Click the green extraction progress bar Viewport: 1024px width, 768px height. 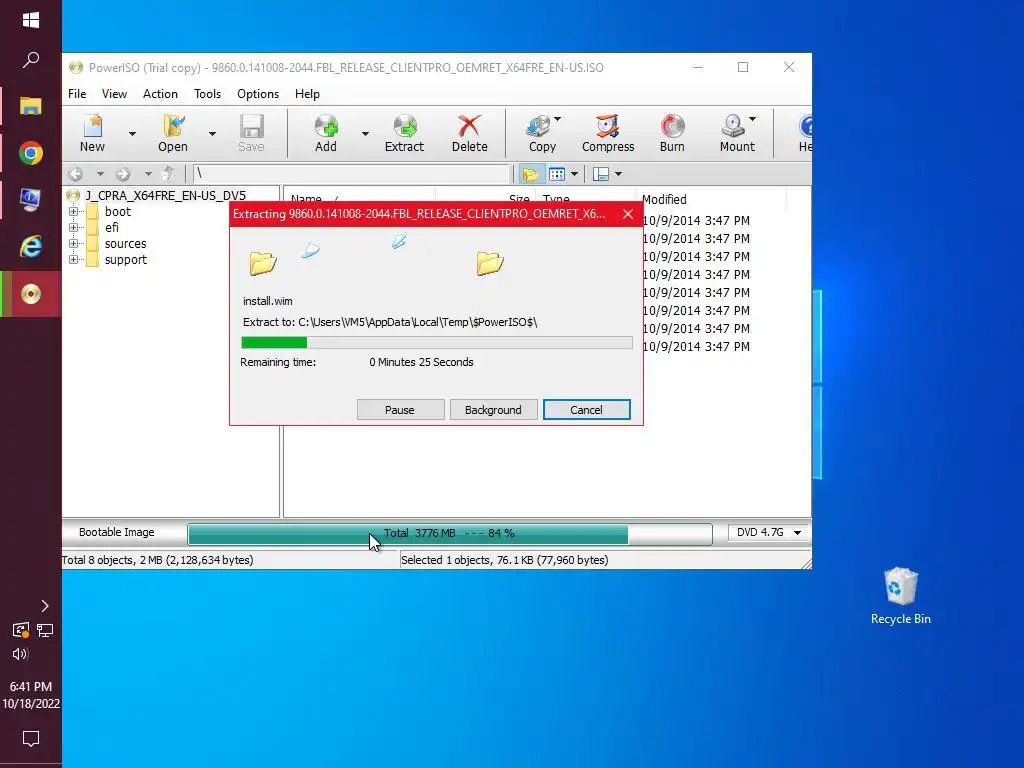pos(436,342)
